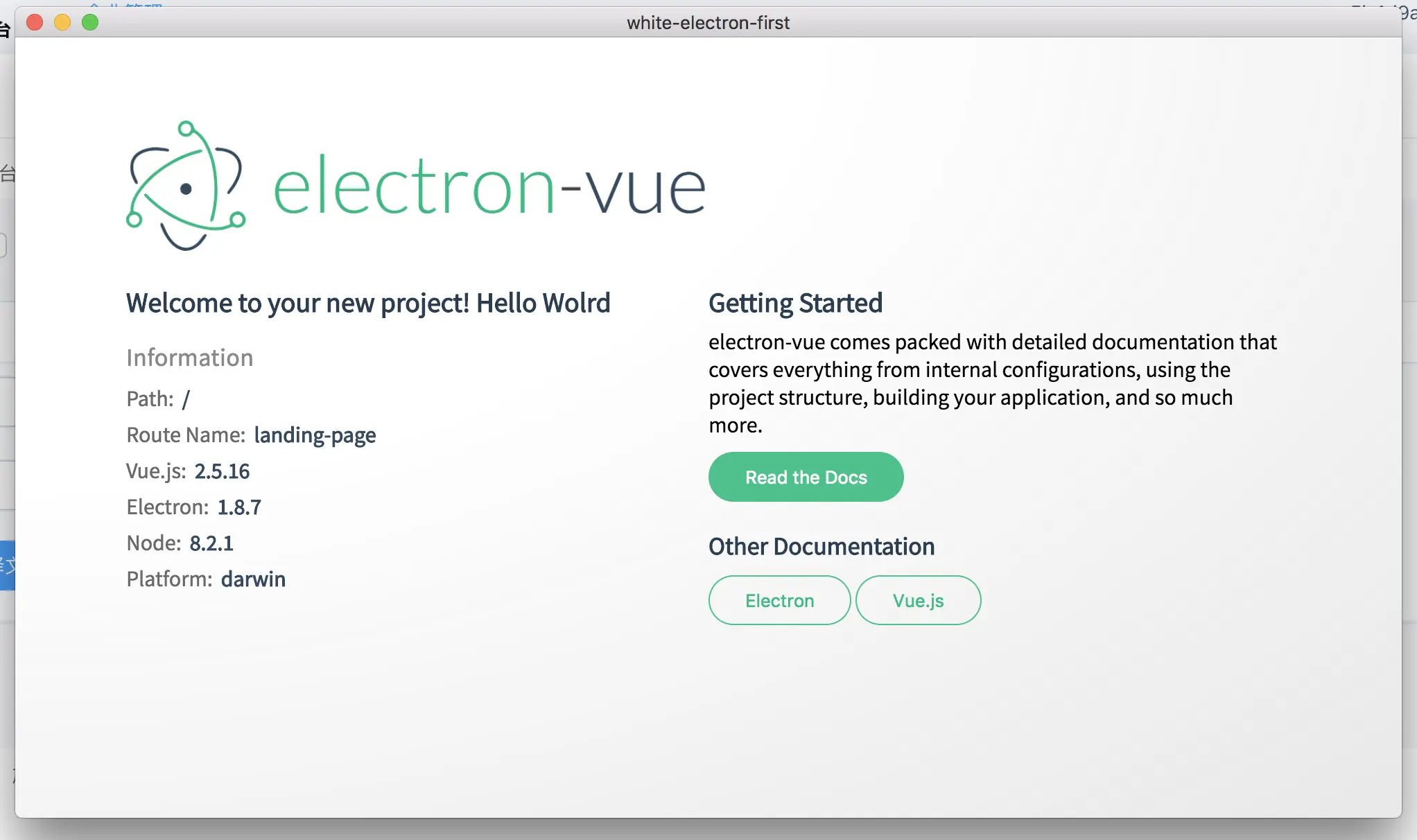Click the green fullscreen window button
This screenshot has width=1417, height=840.
(x=90, y=23)
